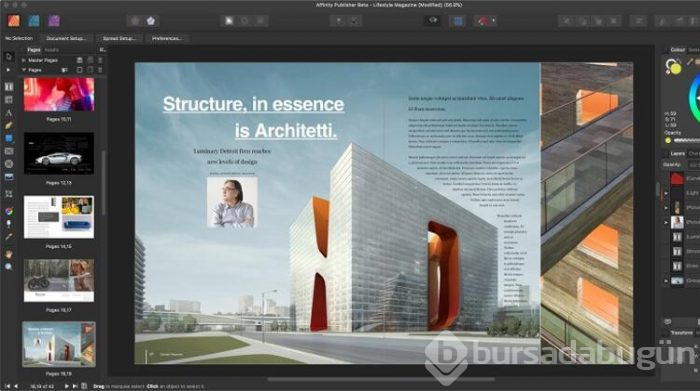This screenshot has height=391, width=700.
Task: Open Document Setup
Action: coord(66,38)
